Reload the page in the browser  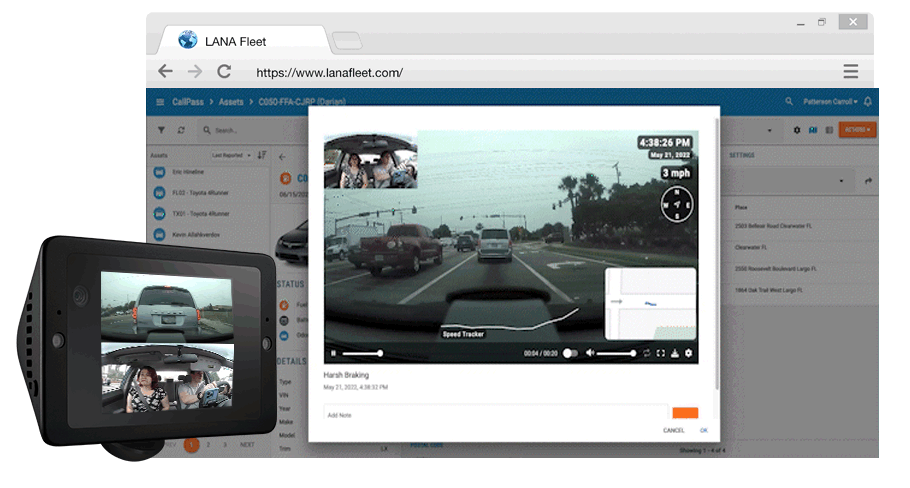point(224,71)
